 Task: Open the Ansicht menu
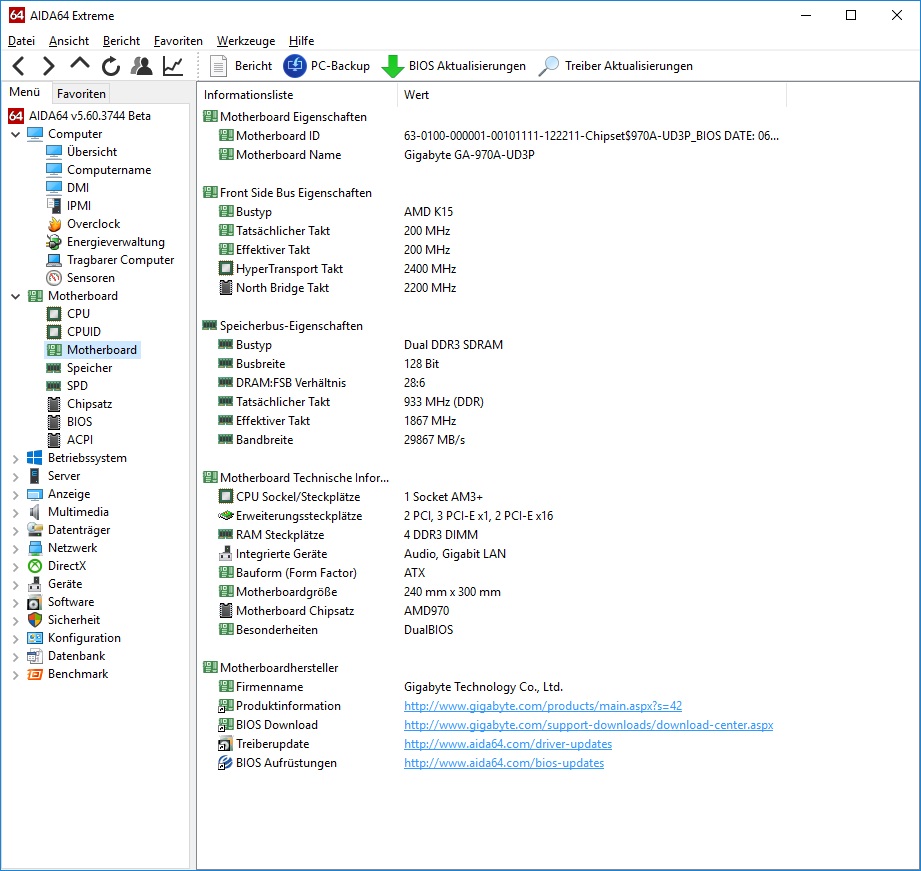pos(69,41)
